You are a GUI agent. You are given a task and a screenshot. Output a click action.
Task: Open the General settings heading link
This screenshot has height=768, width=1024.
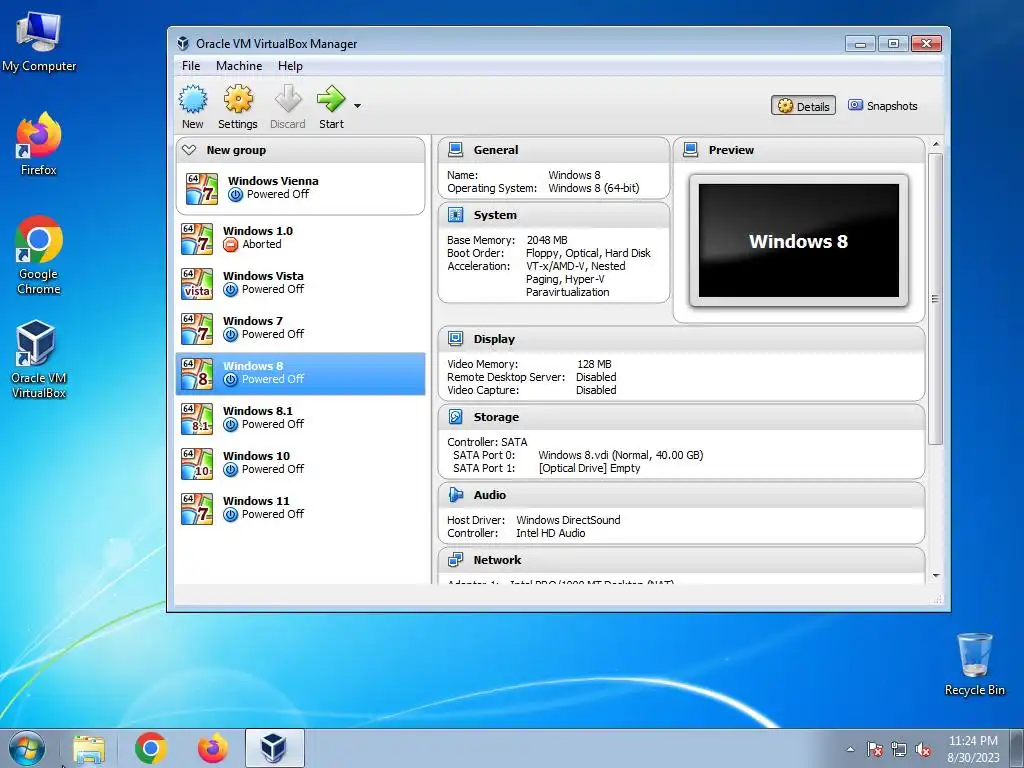pos(496,150)
